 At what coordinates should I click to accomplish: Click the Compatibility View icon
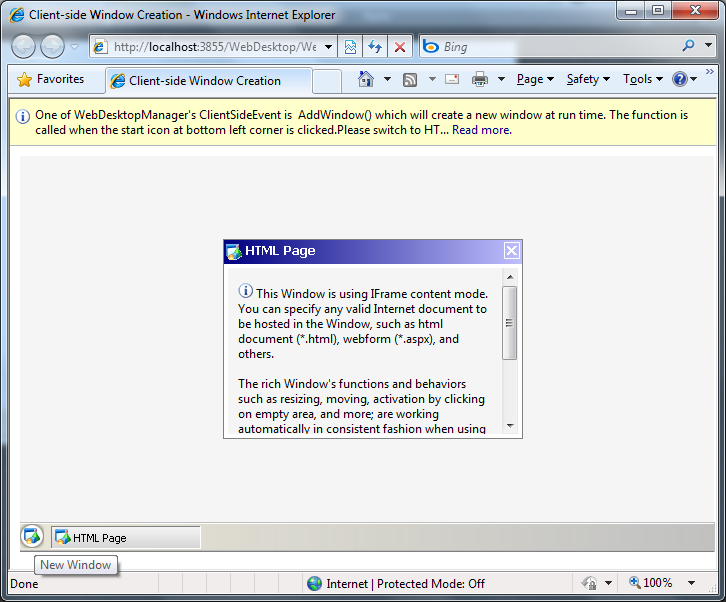coord(350,47)
